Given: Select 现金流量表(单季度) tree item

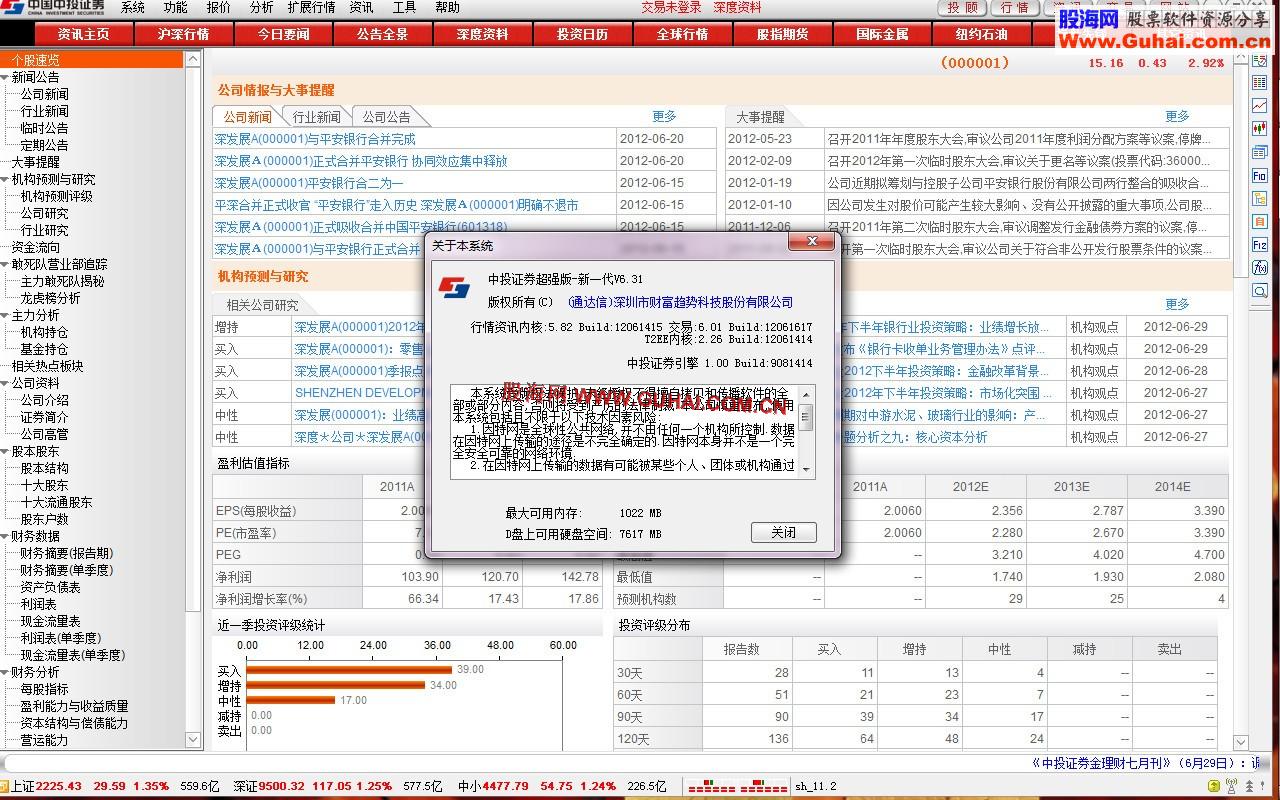Looking at the screenshot, I should (73, 655).
